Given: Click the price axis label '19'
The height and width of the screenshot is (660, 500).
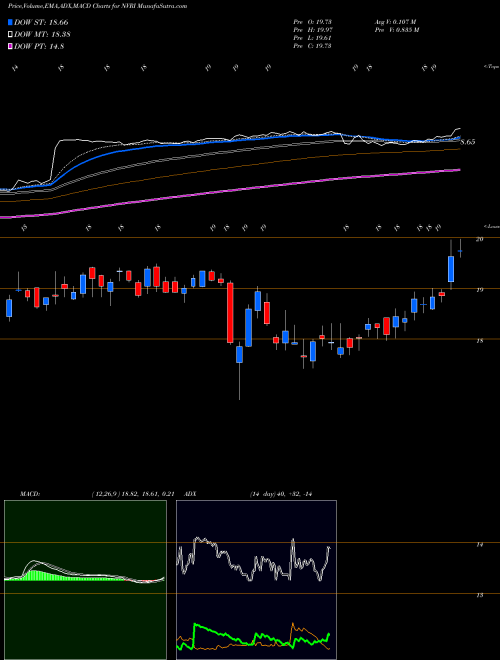Looking at the screenshot, I should (479, 290).
